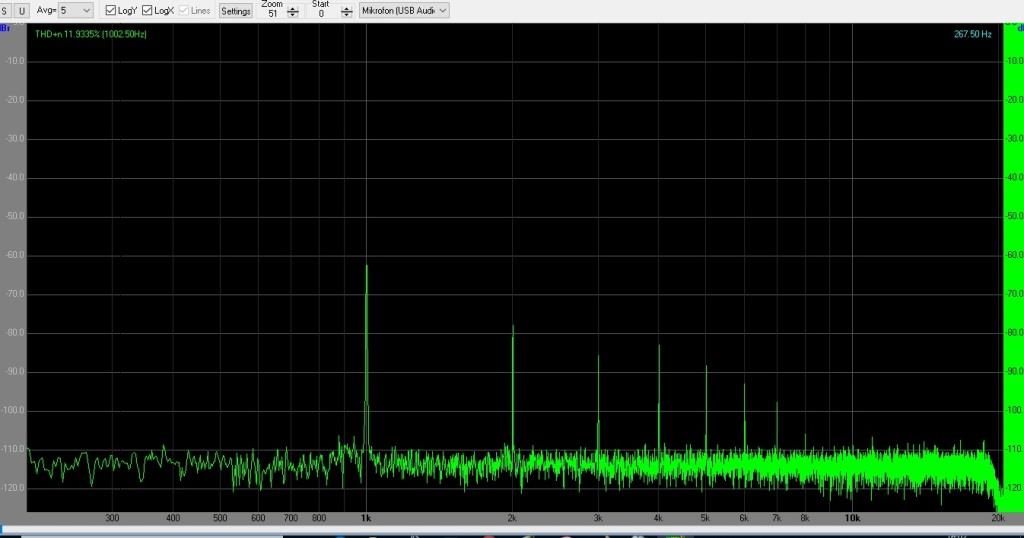Click the Zoom value 51

point(273,13)
